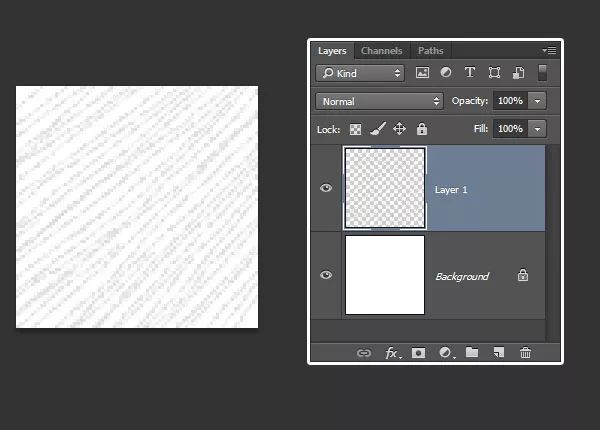Toggle visibility of the Background layer
The image size is (600, 430).
(326, 275)
